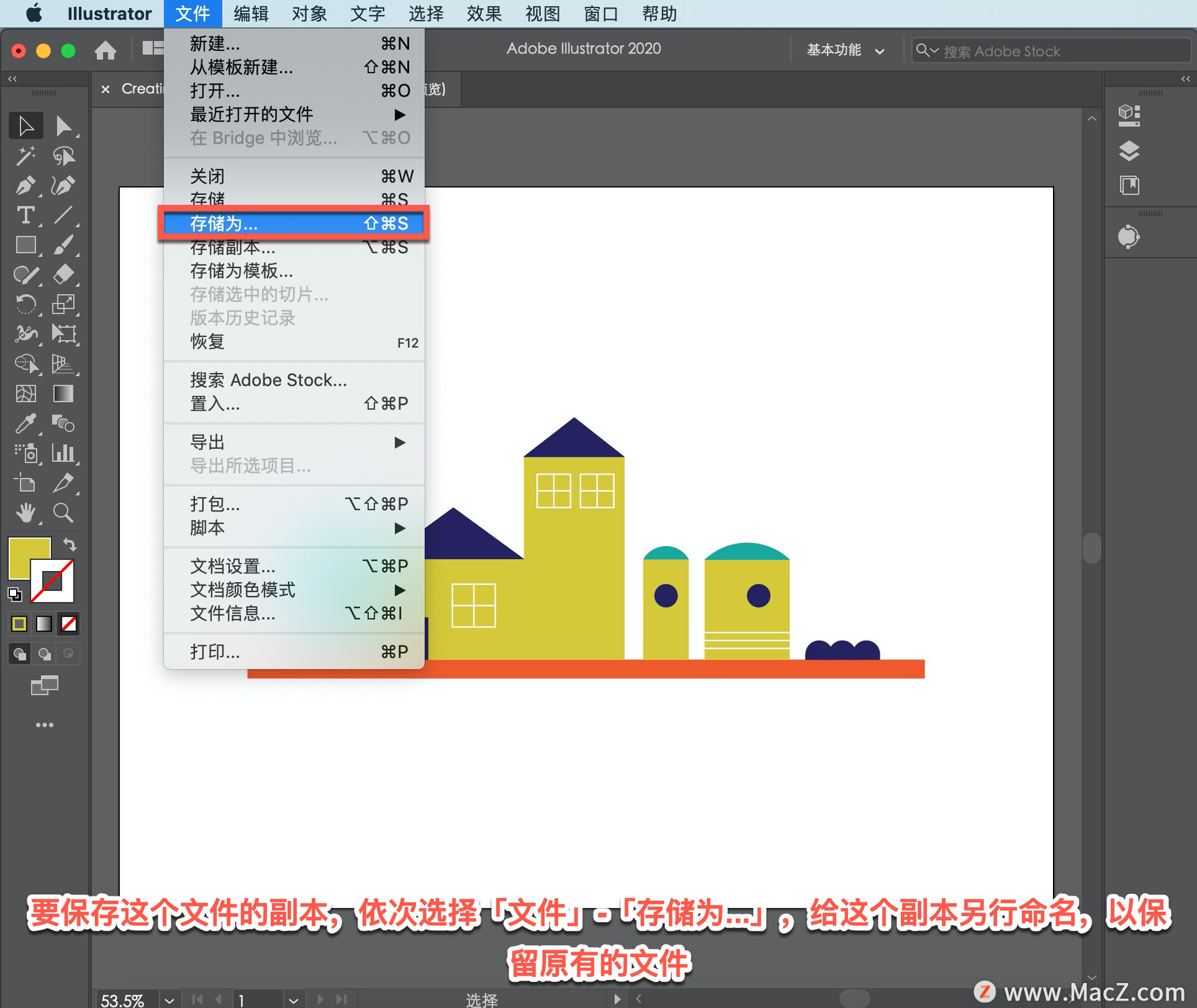The height and width of the screenshot is (1008, 1197).
Task: Click the Home button
Action: (x=105, y=50)
